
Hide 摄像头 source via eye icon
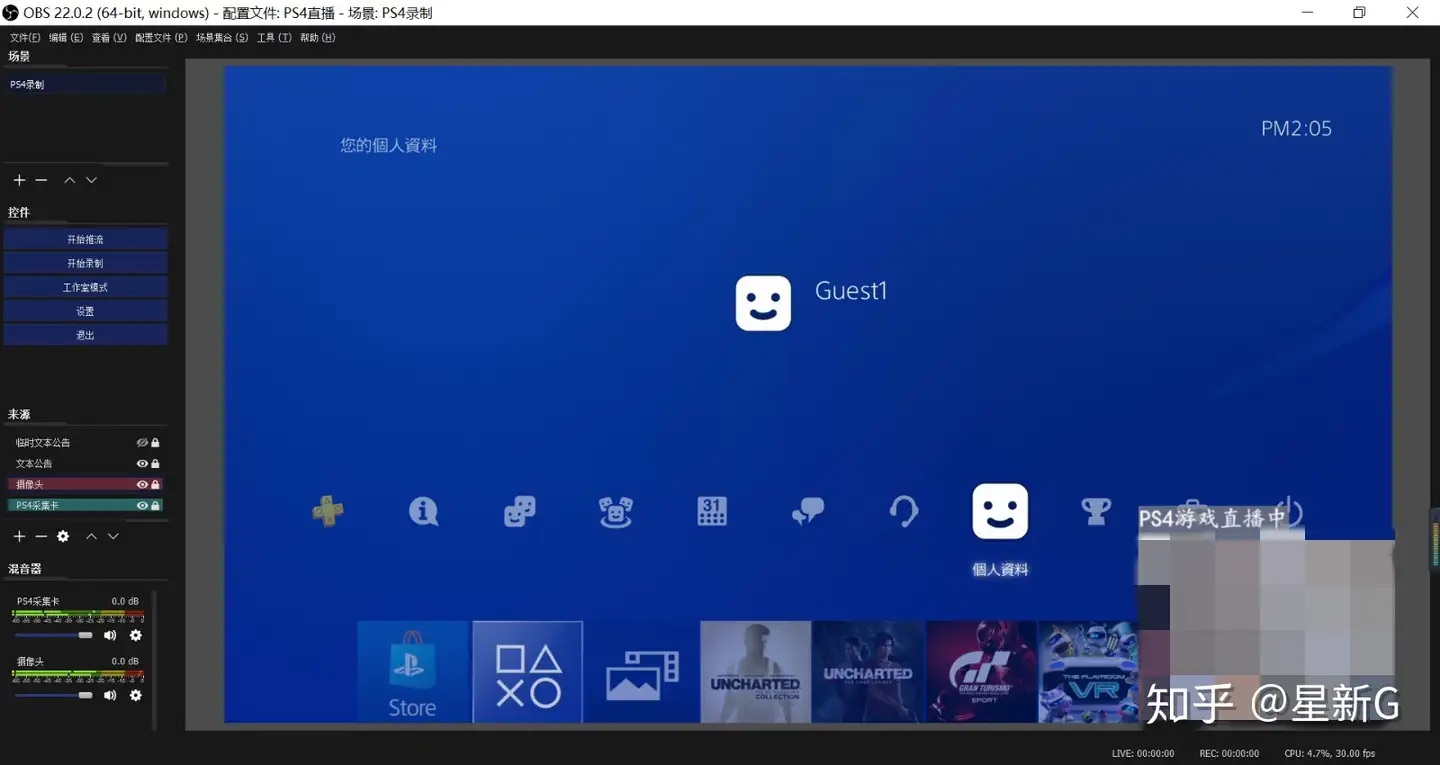(x=142, y=484)
